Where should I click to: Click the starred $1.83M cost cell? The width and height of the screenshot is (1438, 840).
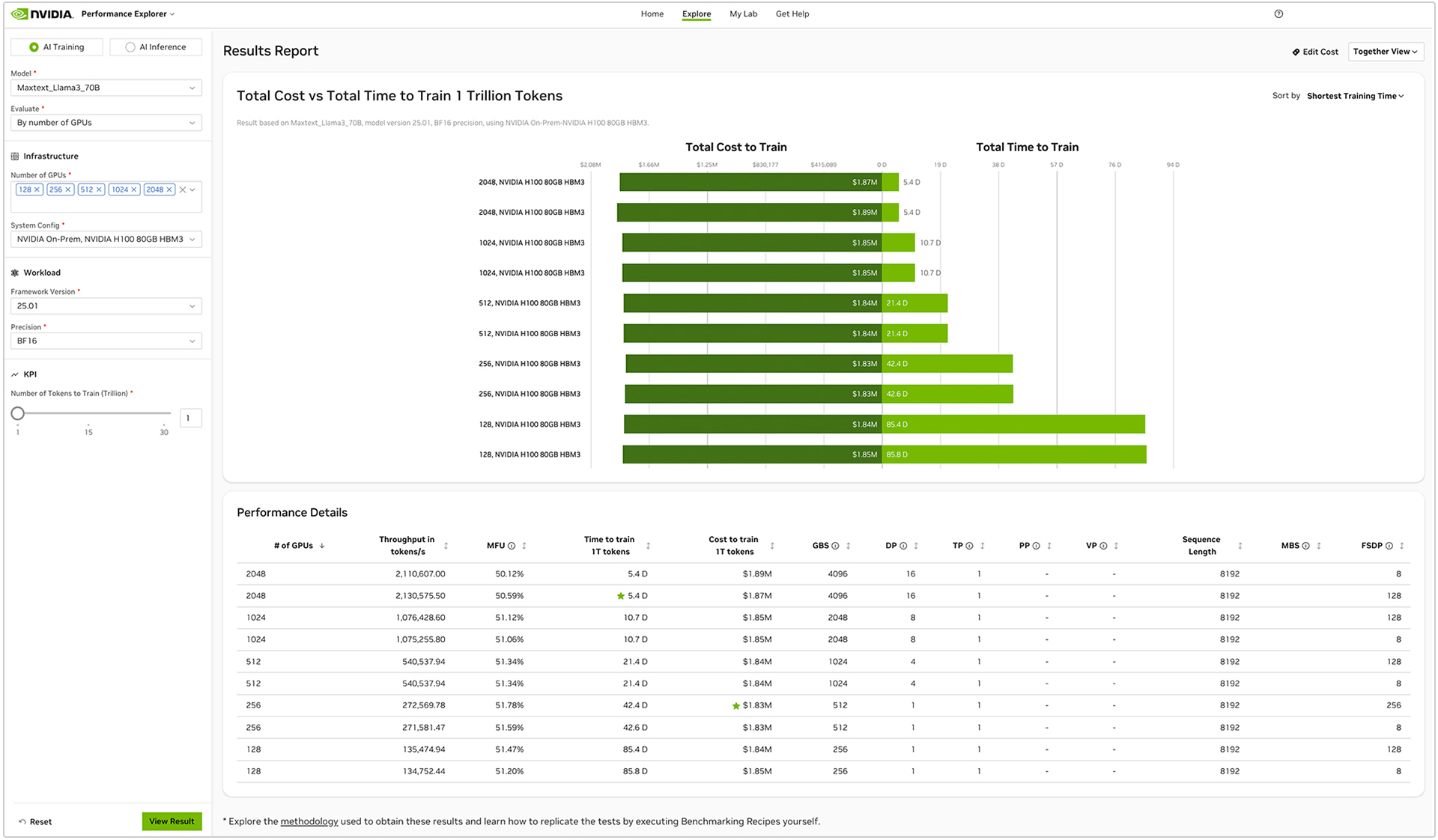[x=752, y=705]
